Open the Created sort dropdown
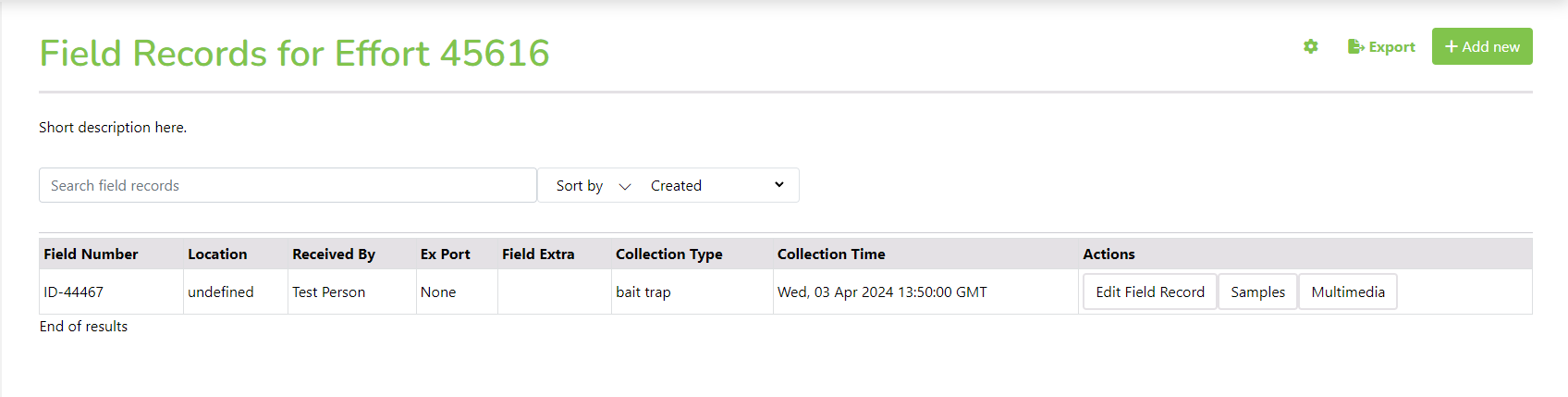 tap(717, 185)
